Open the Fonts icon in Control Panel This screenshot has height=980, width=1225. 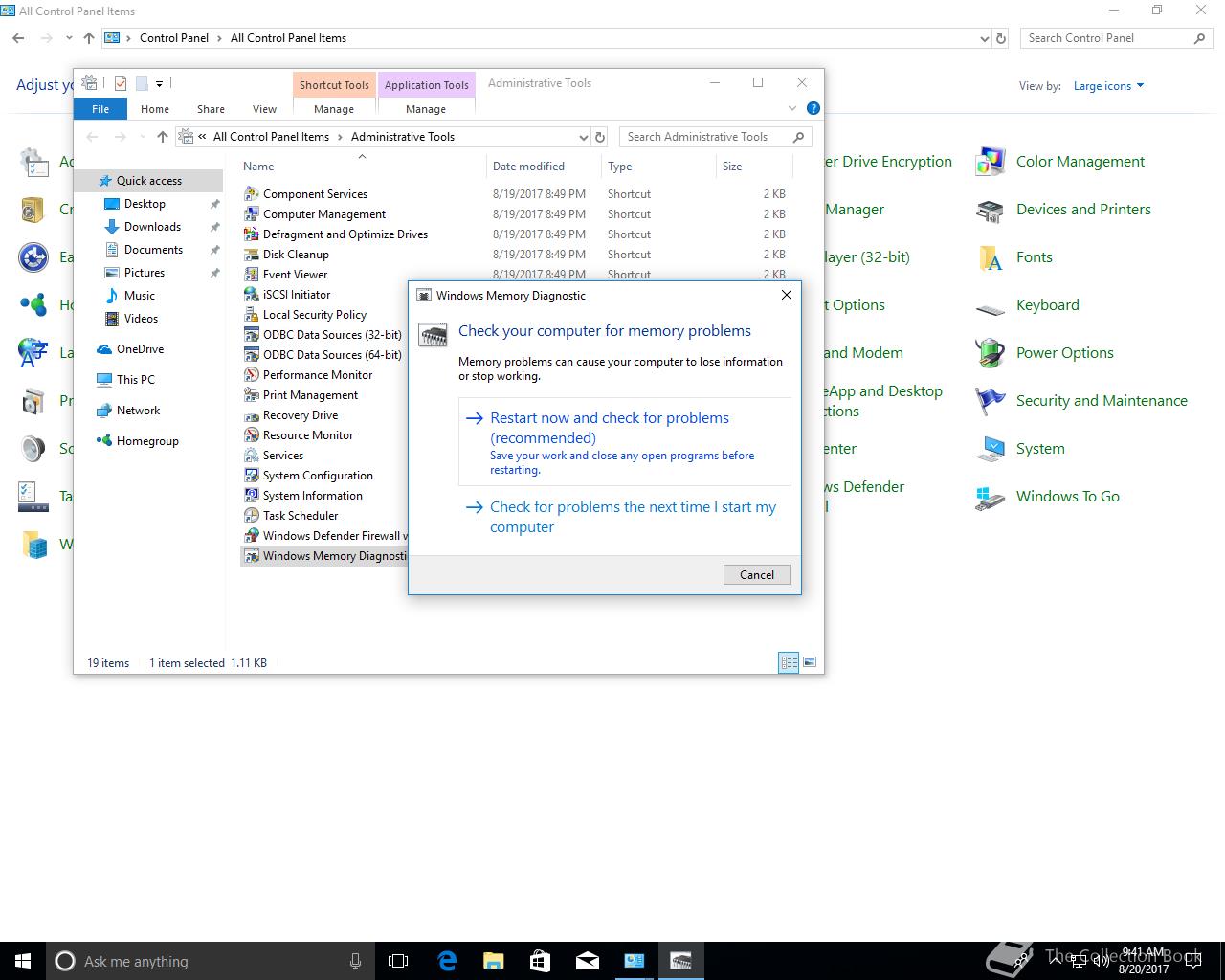(x=991, y=257)
